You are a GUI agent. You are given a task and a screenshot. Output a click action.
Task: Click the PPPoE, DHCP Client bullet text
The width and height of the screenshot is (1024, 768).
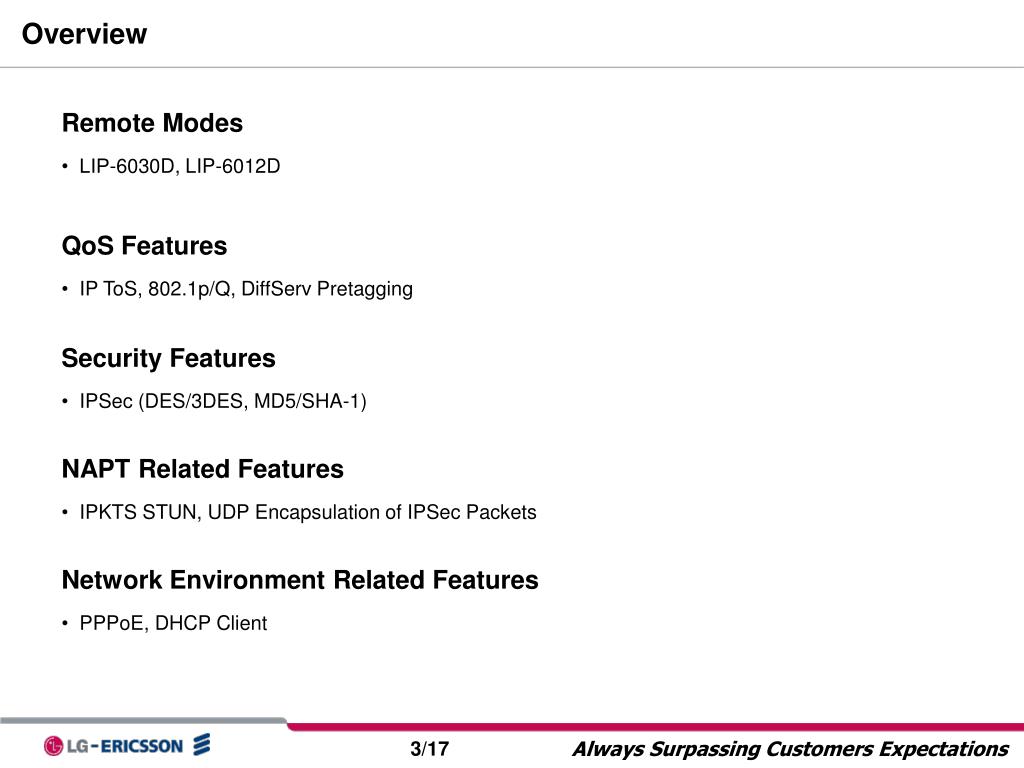point(173,623)
